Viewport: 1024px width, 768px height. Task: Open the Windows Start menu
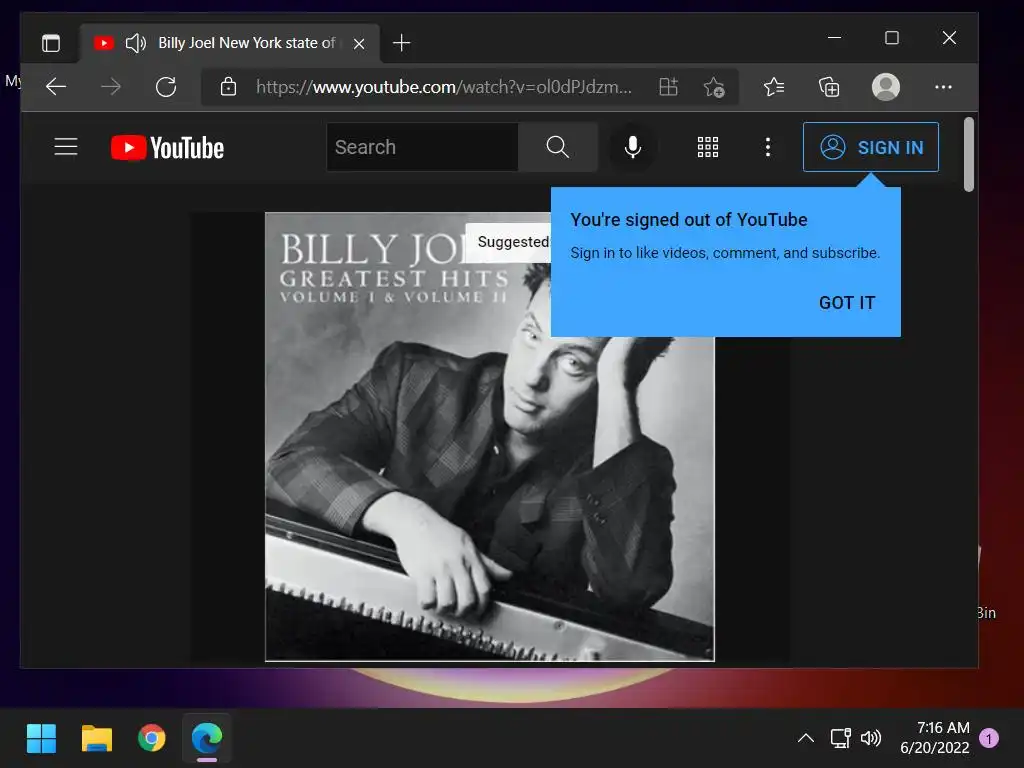pos(41,738)
